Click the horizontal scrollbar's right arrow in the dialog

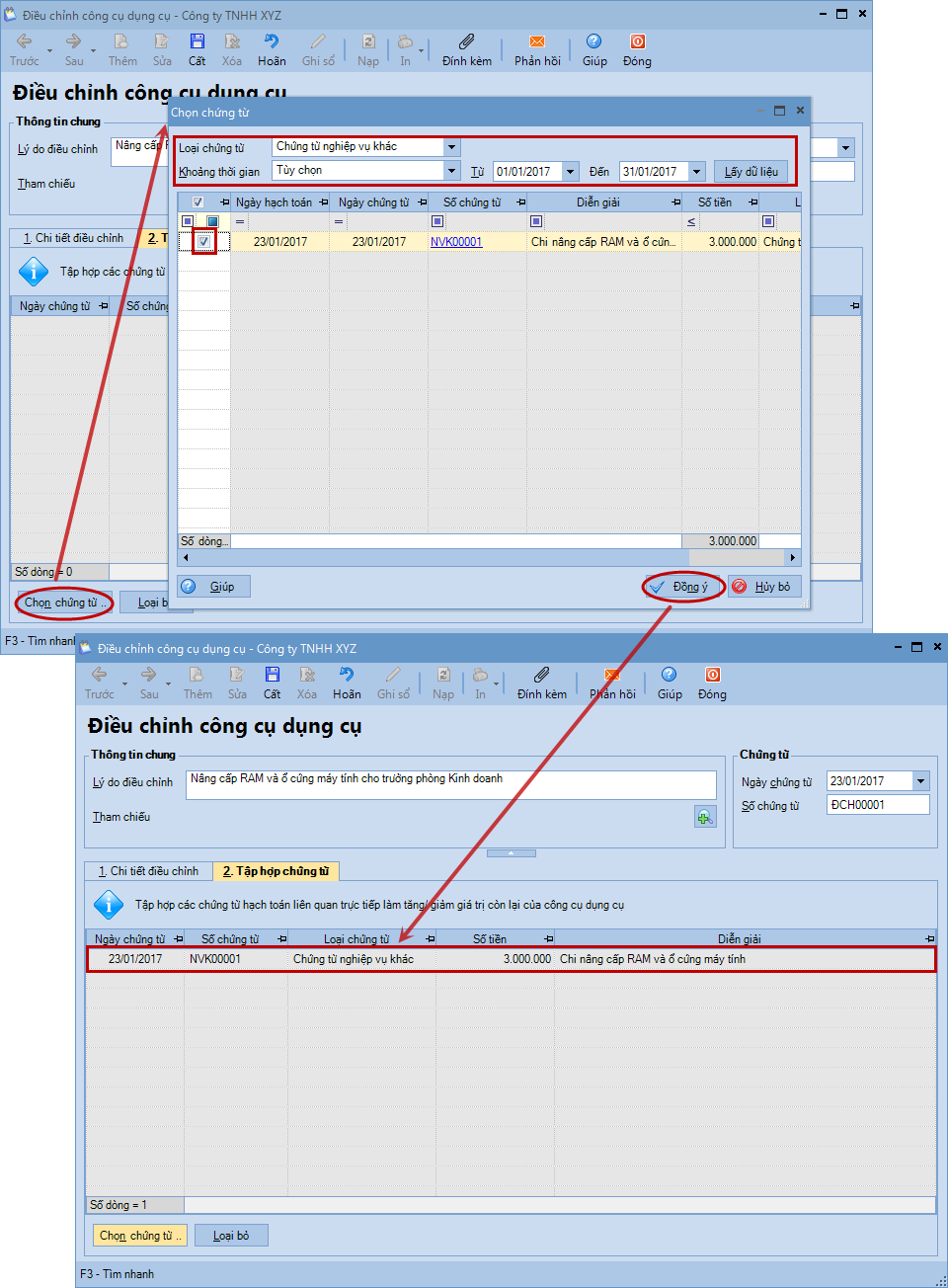tap(793, 558)
